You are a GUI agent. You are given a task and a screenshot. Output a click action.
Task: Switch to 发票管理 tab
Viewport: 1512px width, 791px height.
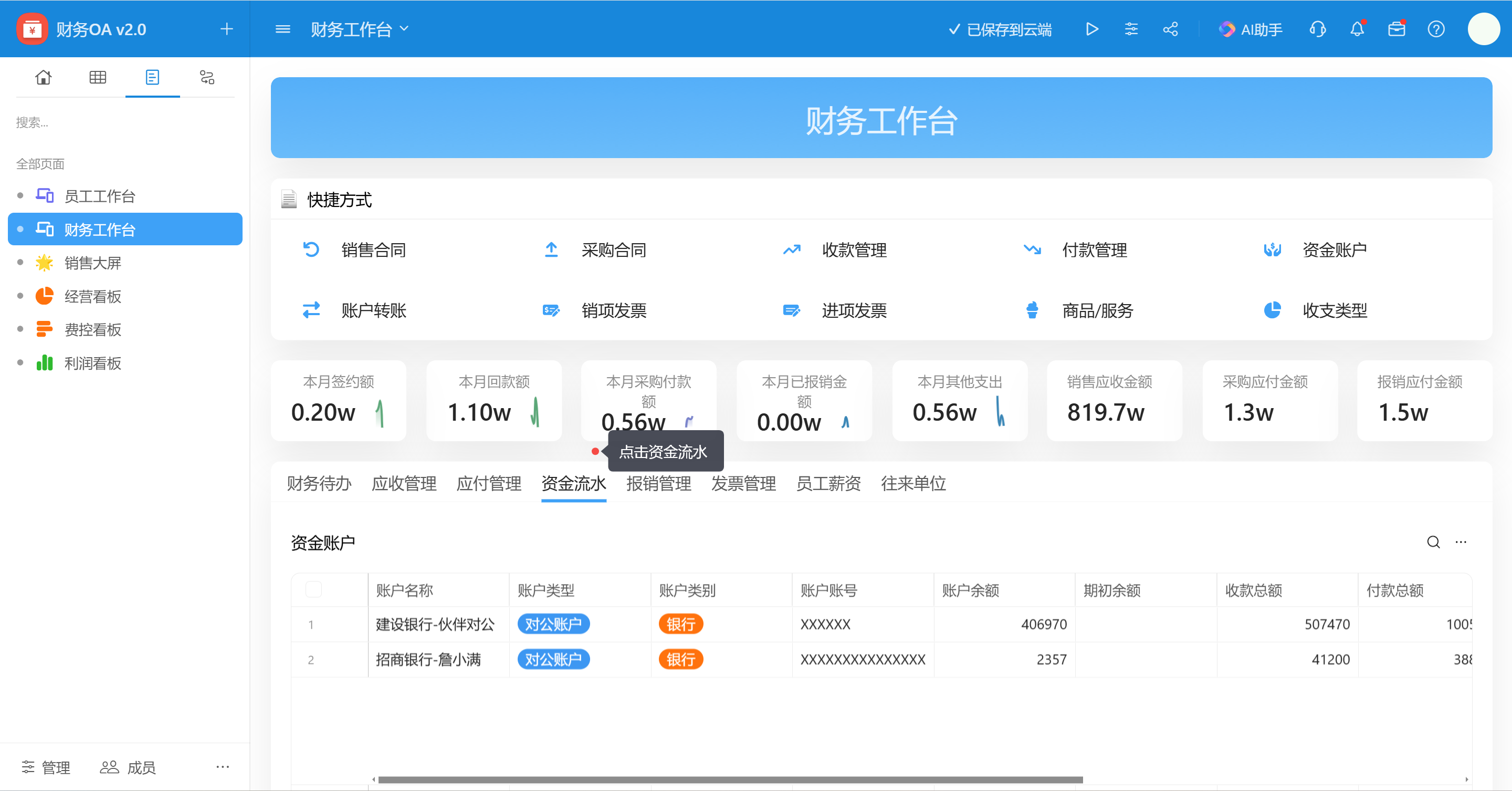coord(744,483)
